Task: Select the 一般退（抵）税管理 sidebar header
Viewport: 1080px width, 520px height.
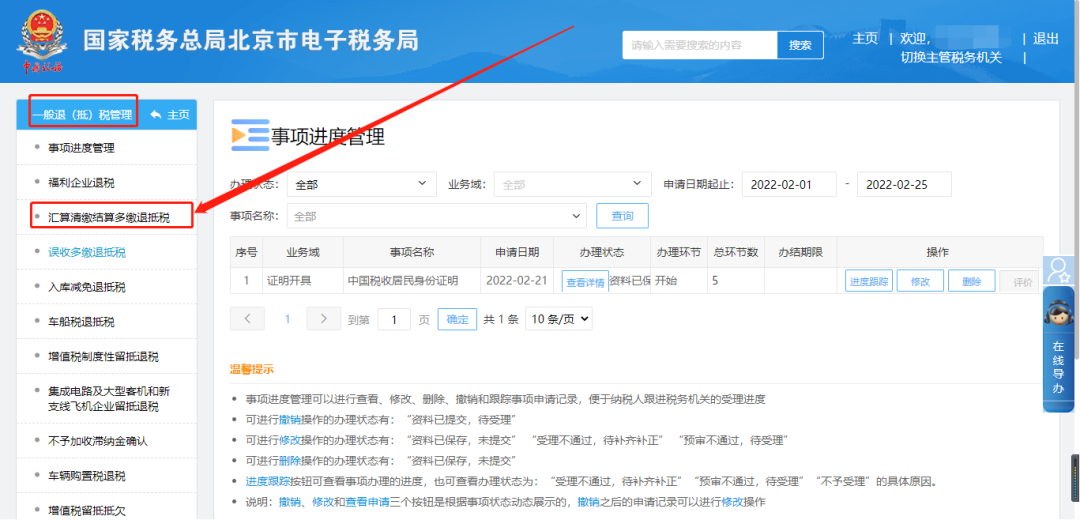Action: point(83,114)
